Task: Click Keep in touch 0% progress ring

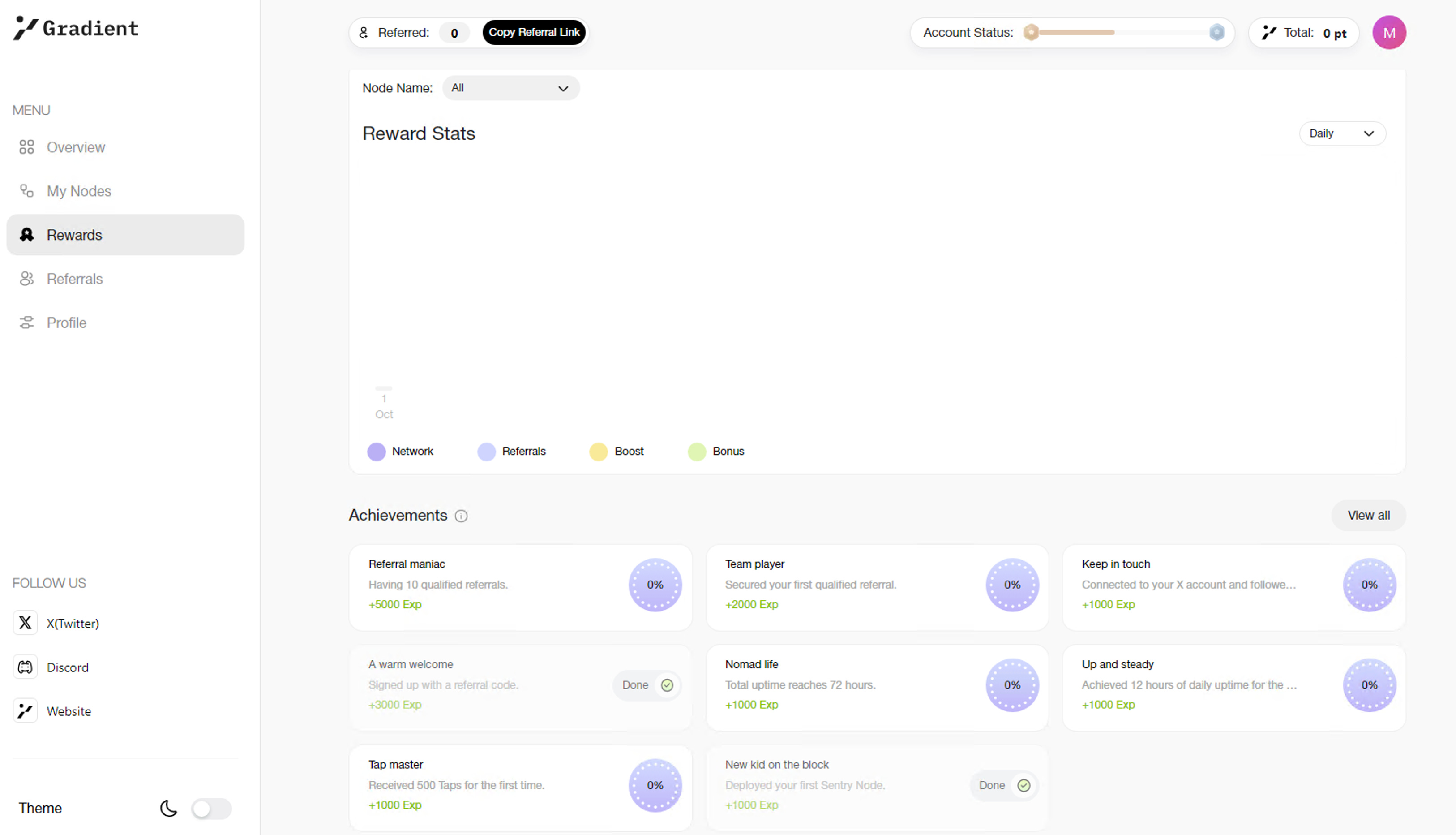Action: [1370, 585]
